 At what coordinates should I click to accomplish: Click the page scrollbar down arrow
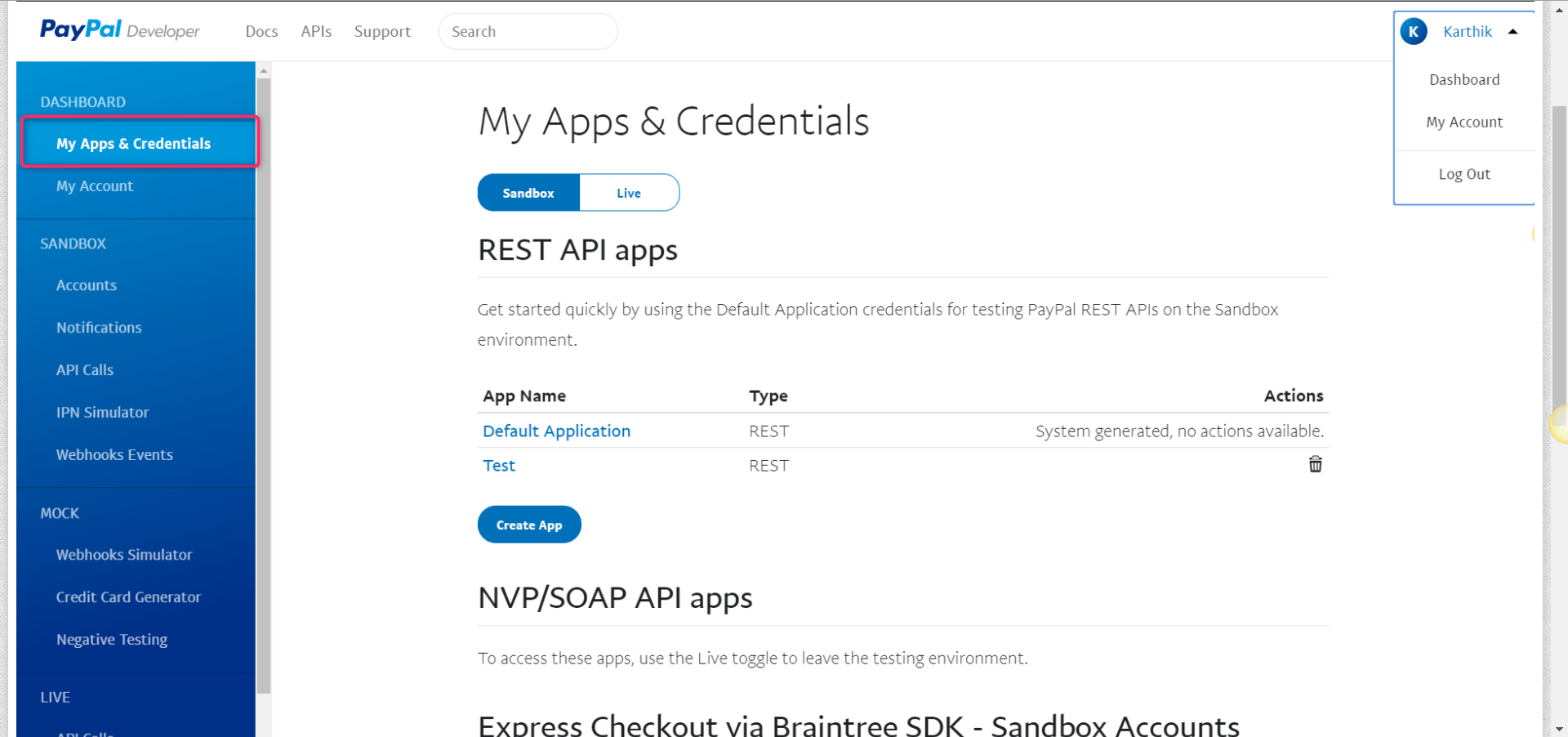[x=1559, y=729]
